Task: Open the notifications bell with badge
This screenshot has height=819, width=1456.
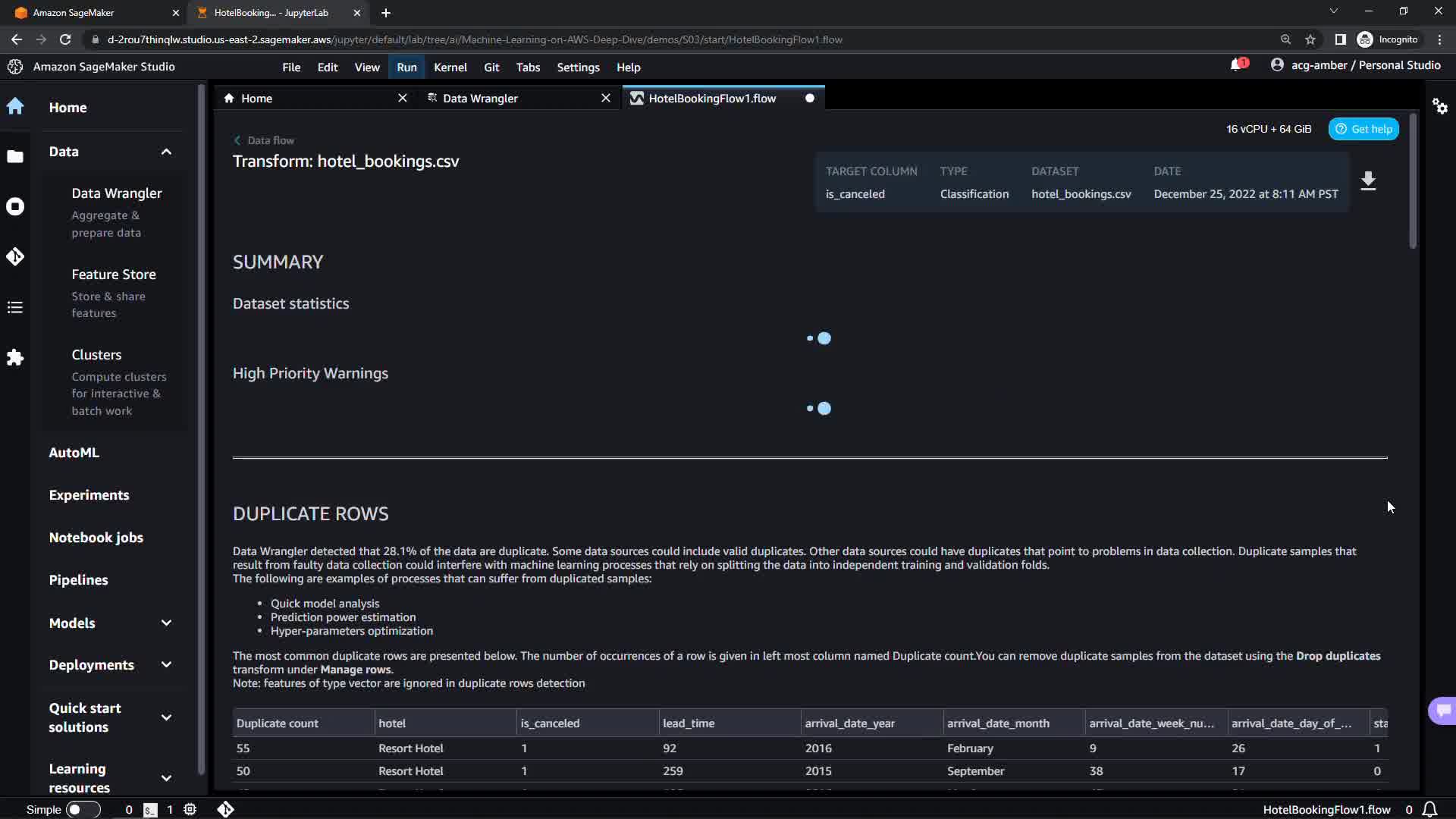Action: 1238,65
